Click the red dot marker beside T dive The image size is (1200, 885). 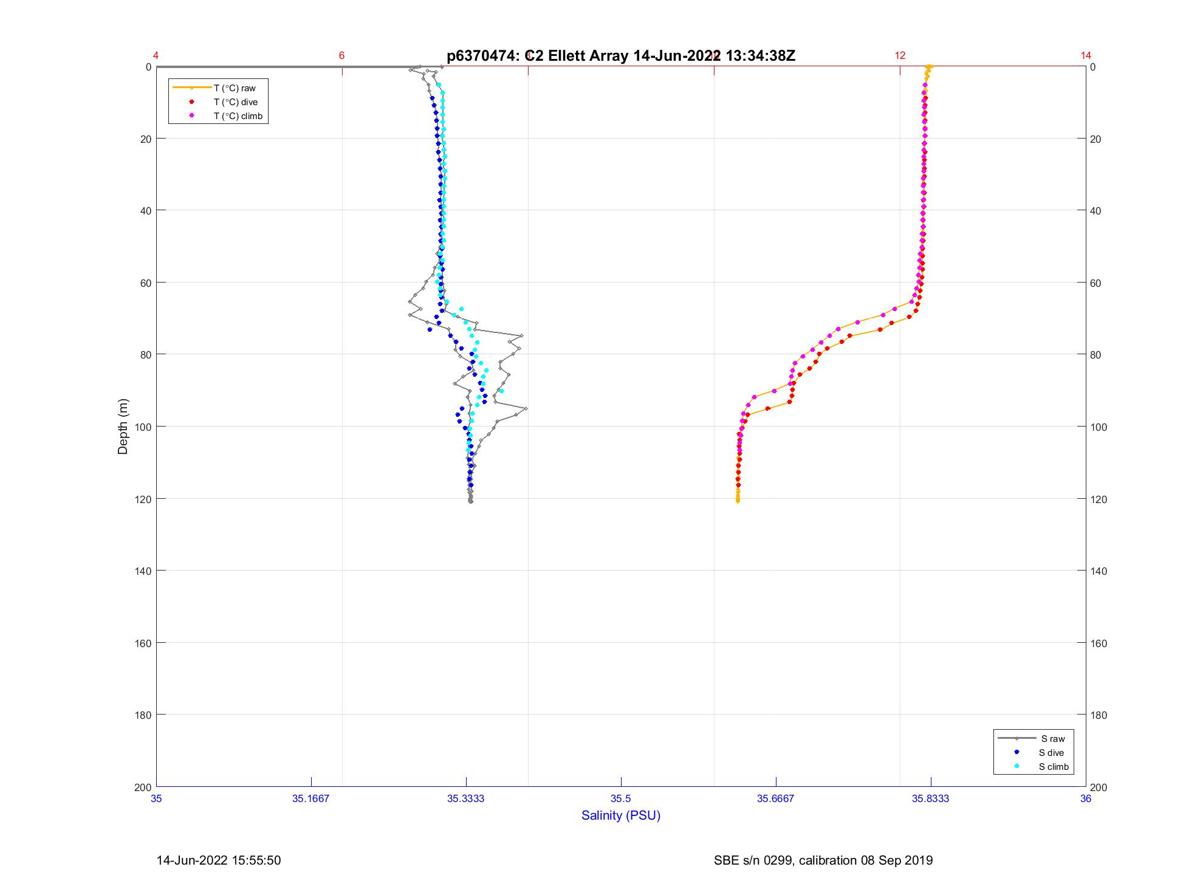(x=190, y=102)
